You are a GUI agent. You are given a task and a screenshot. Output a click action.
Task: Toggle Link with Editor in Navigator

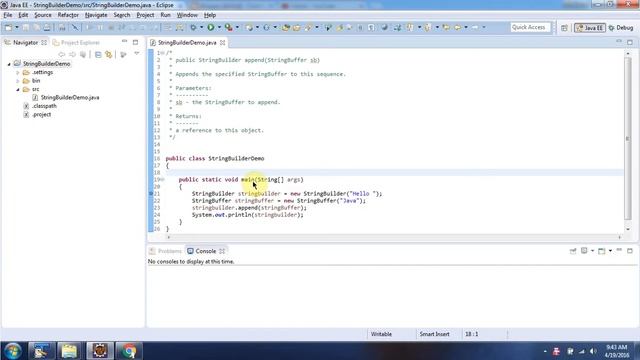[109, 54]
